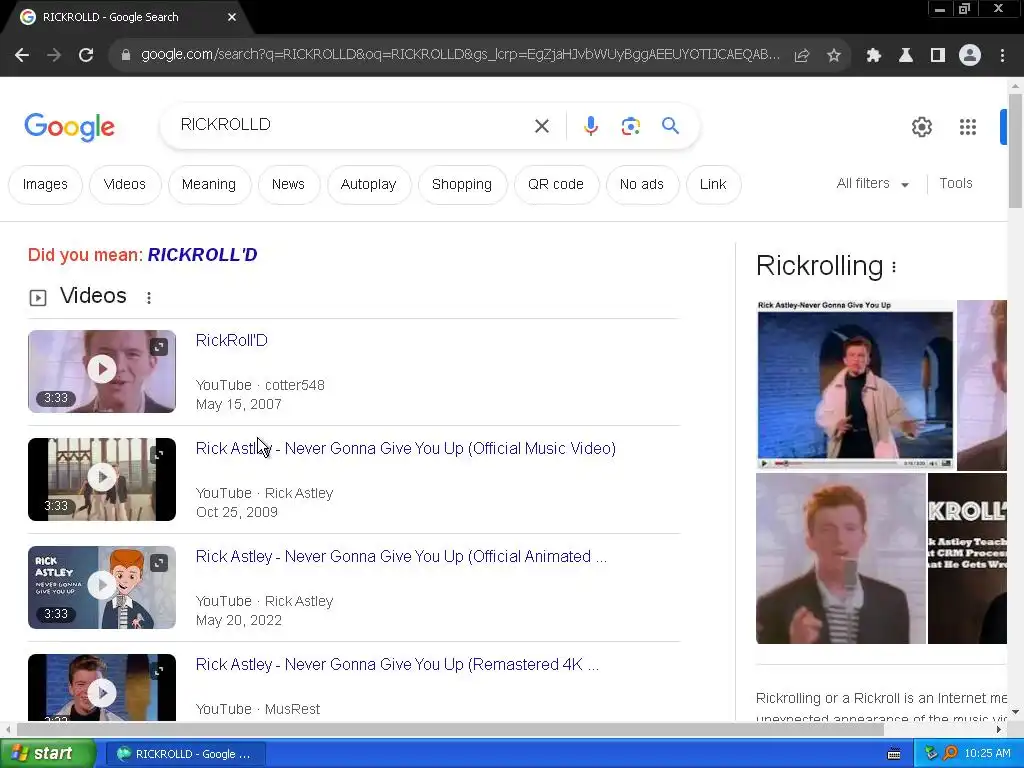The width and height of the screenshot is (1024, 768).
Task: Go back using browser back arrow
Action: point(22,56)
